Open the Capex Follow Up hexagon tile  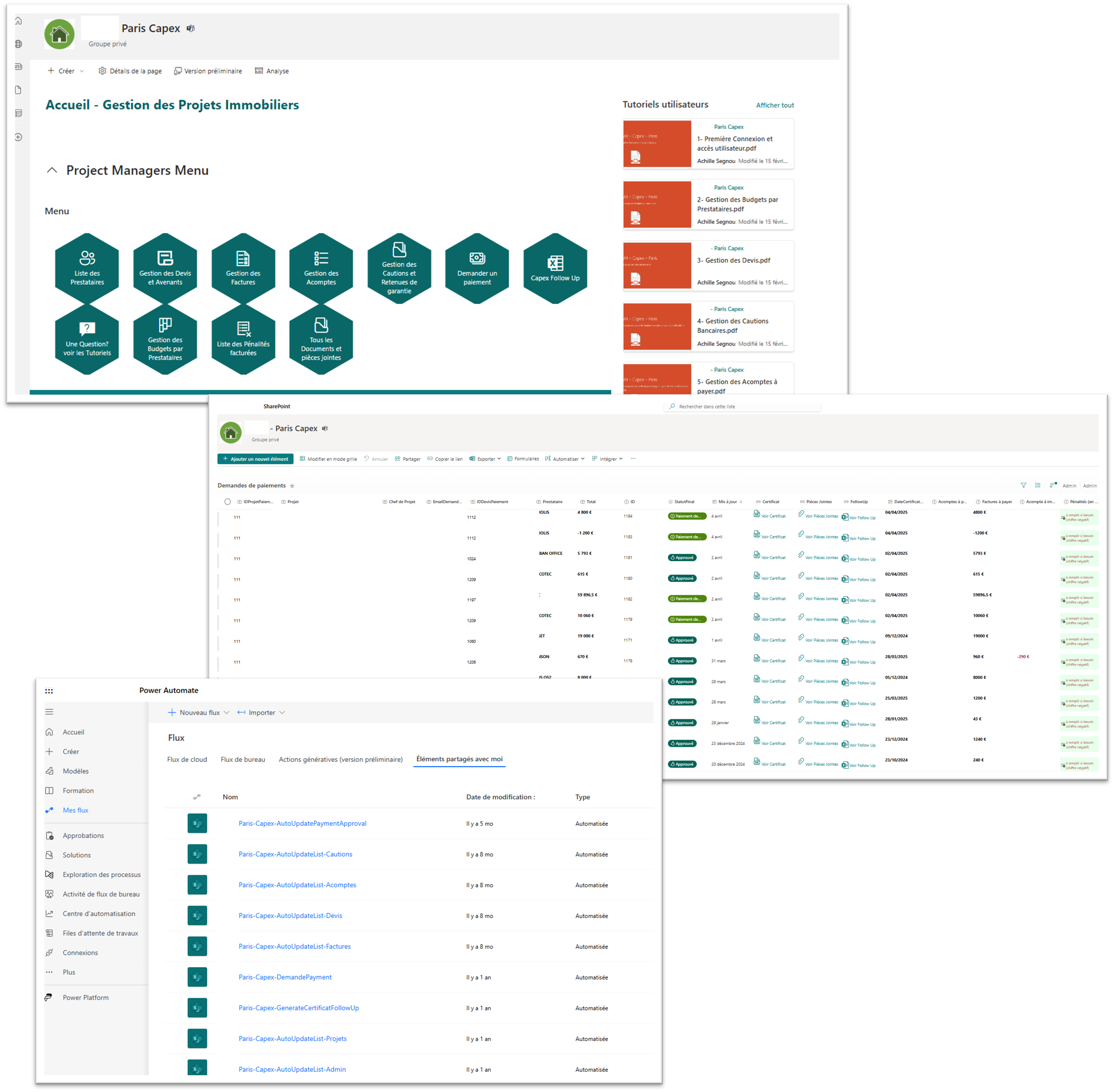(555, 268)
